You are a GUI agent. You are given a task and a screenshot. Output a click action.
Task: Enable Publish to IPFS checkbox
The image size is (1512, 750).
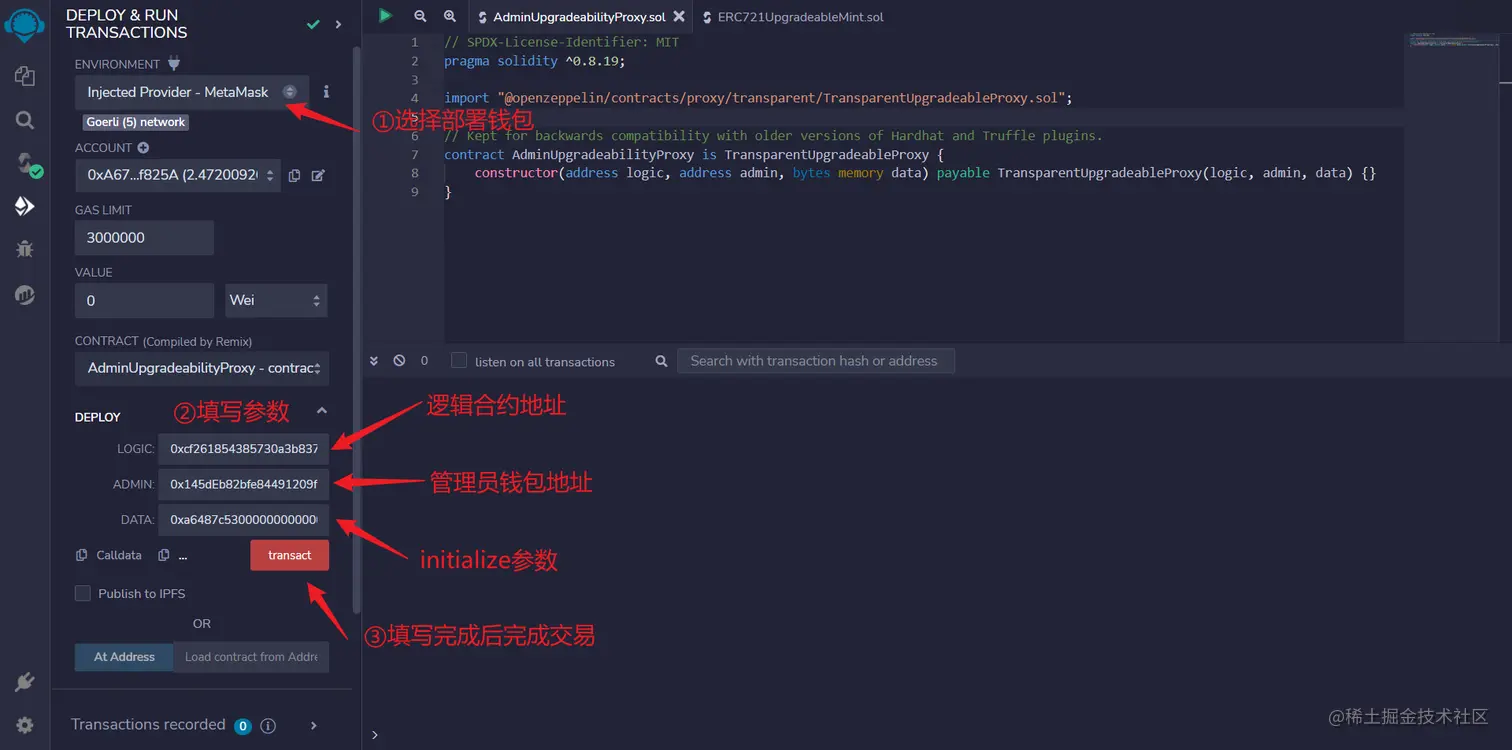click(83, 593)
